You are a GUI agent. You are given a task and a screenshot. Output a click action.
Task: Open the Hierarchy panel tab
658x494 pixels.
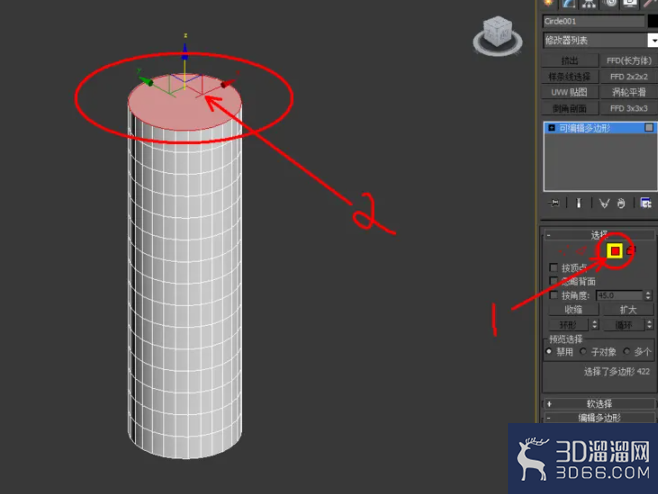click(x=589, y=3)
